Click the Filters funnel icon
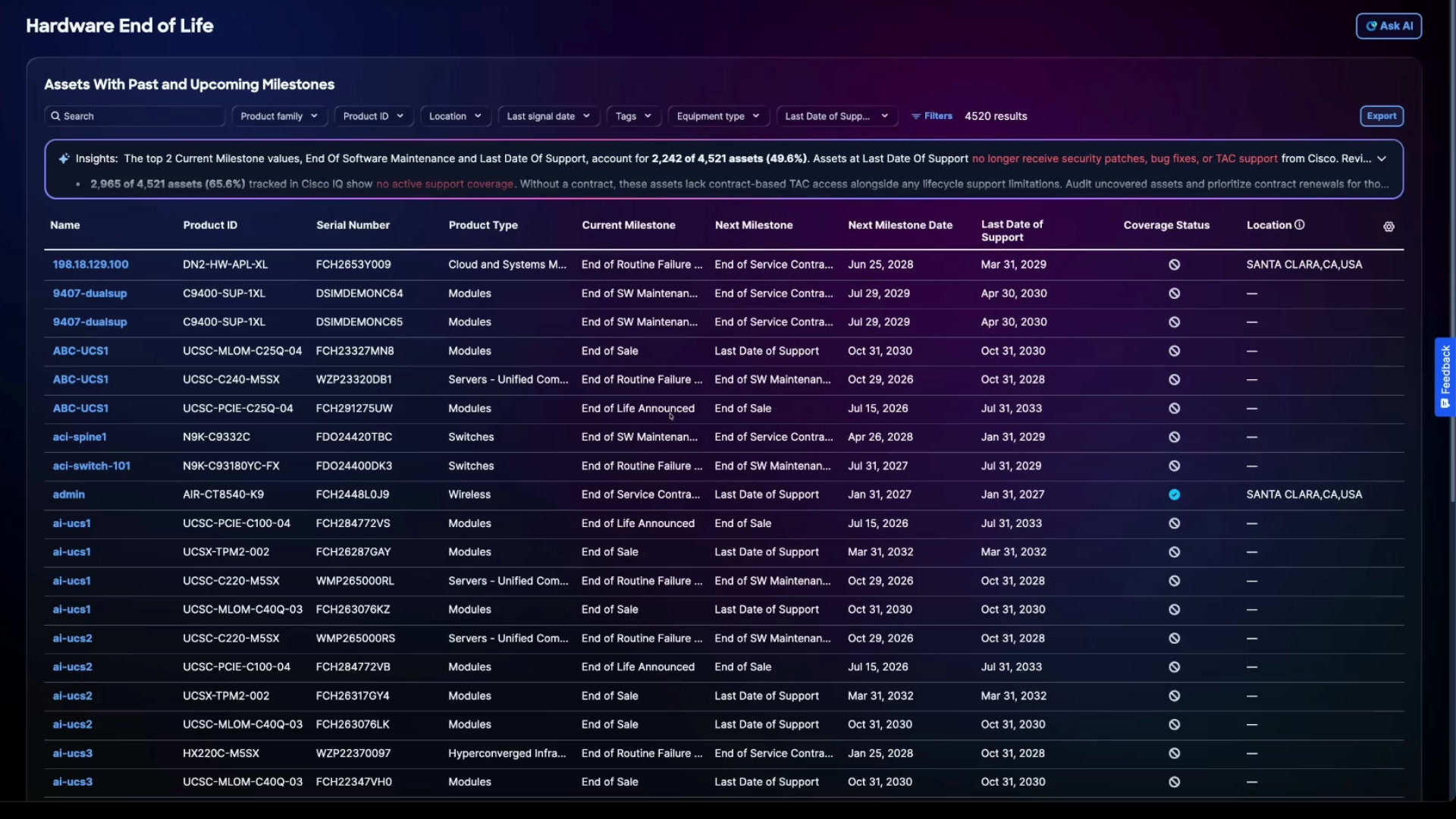 (x=915, y=116)
